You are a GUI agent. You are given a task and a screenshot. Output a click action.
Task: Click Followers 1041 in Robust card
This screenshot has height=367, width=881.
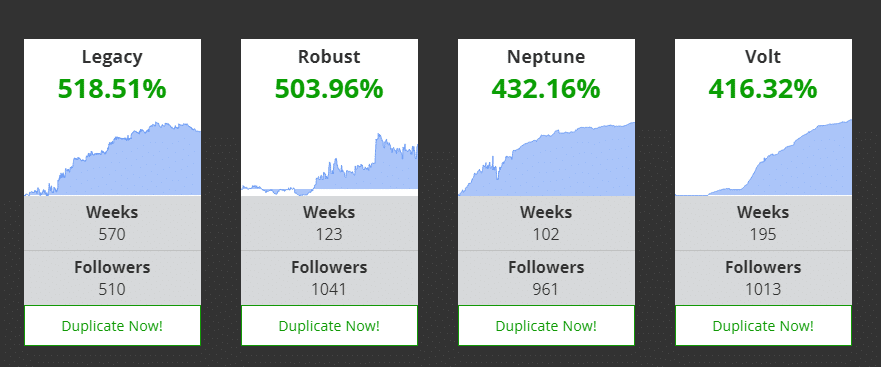tap(329, 278)
